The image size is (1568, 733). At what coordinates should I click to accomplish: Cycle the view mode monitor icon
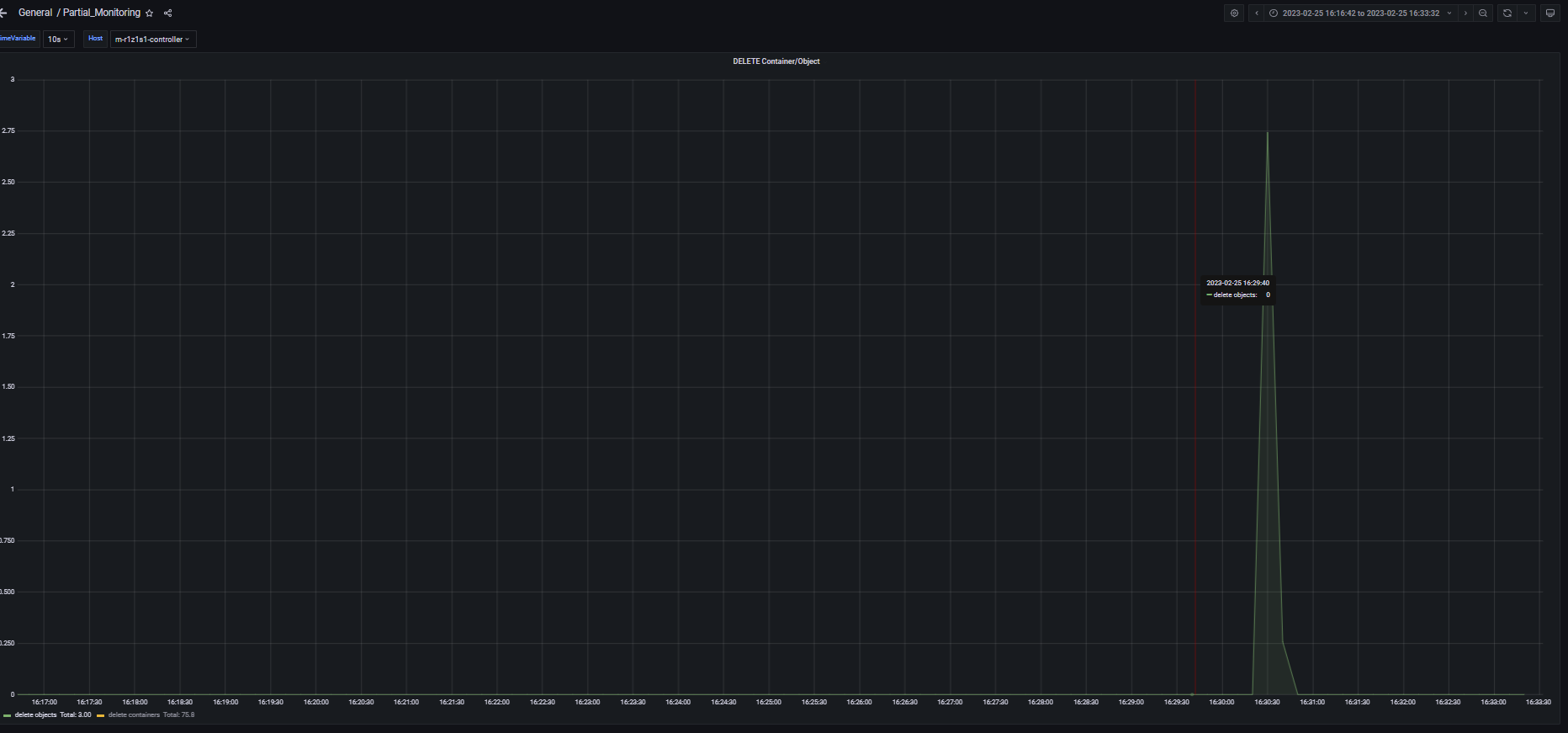(1550, 13)
